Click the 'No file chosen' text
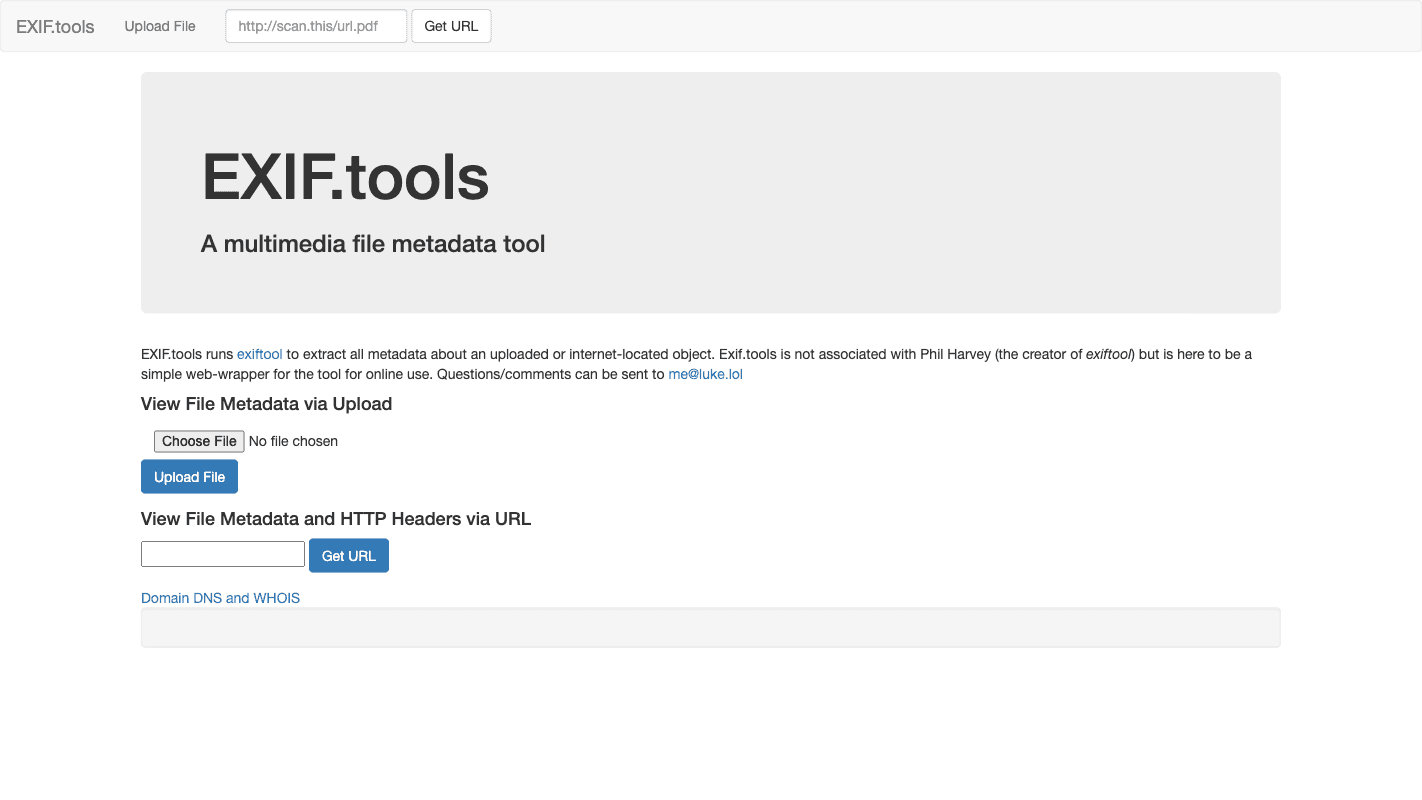Image resolution: width=1422 pixels, height=800 pixels. pyautogui.click(x=293, y=441)
